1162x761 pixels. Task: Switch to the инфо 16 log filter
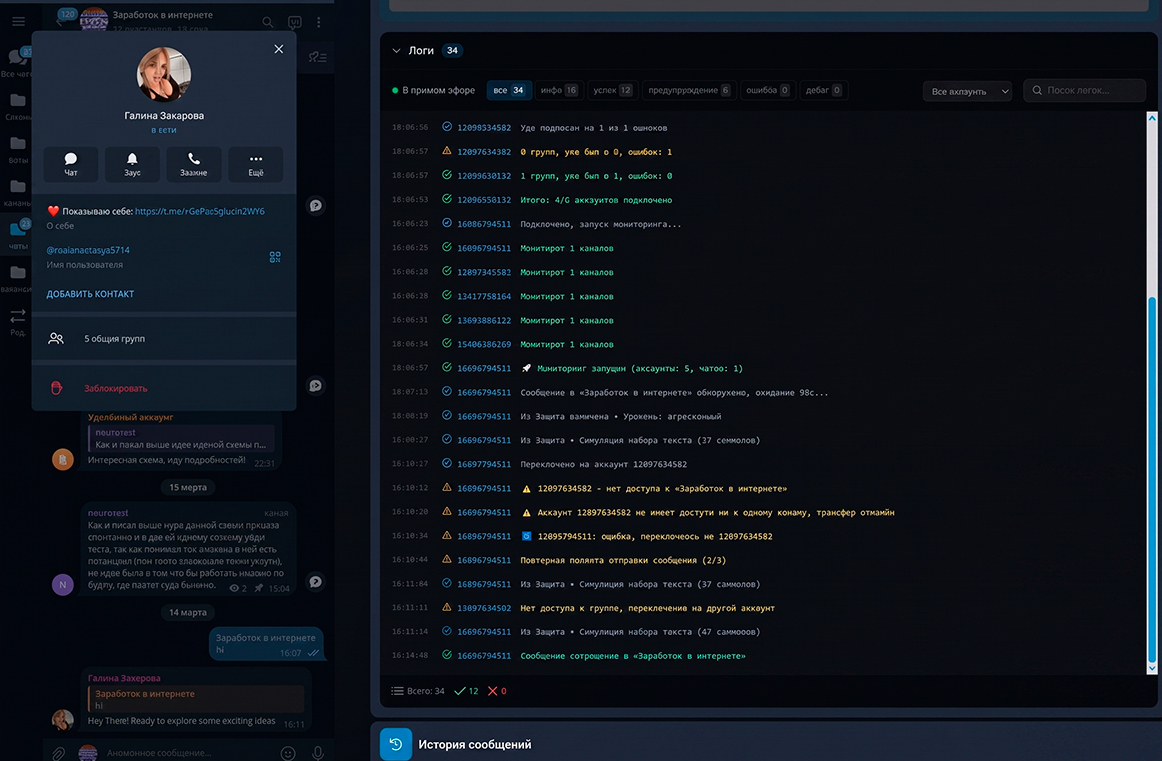(x=559, y=90)
